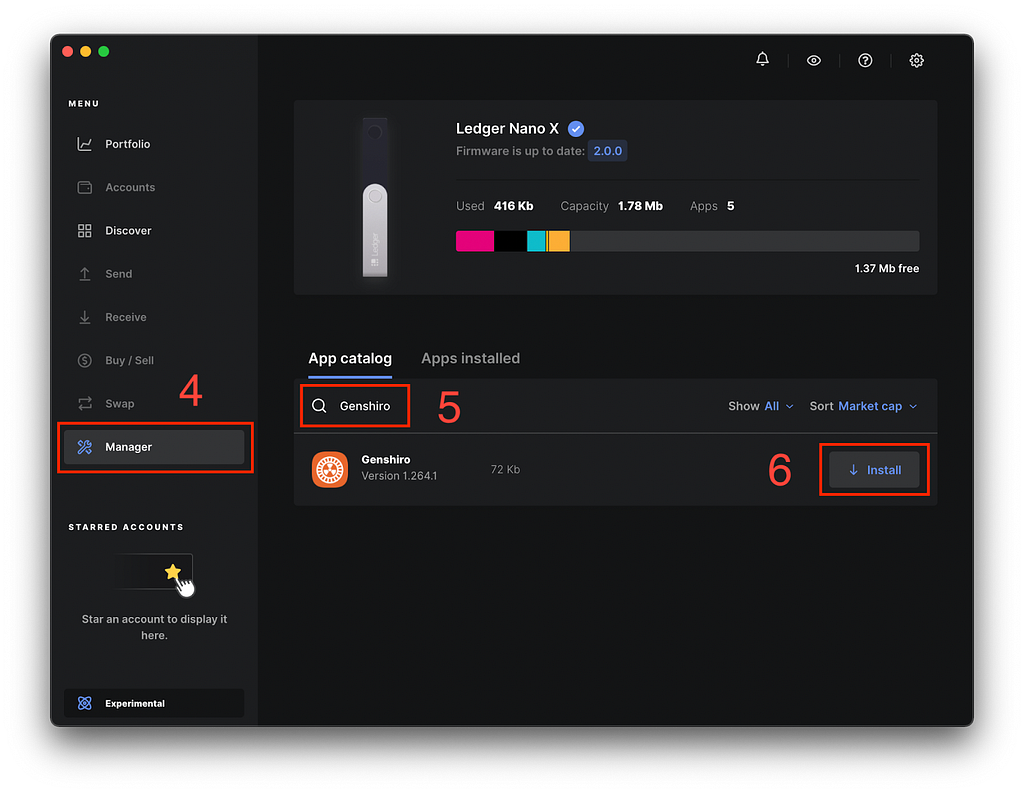Open Discover menu item
This screenshot has width=1024, height=793.
tap(153, 231)
